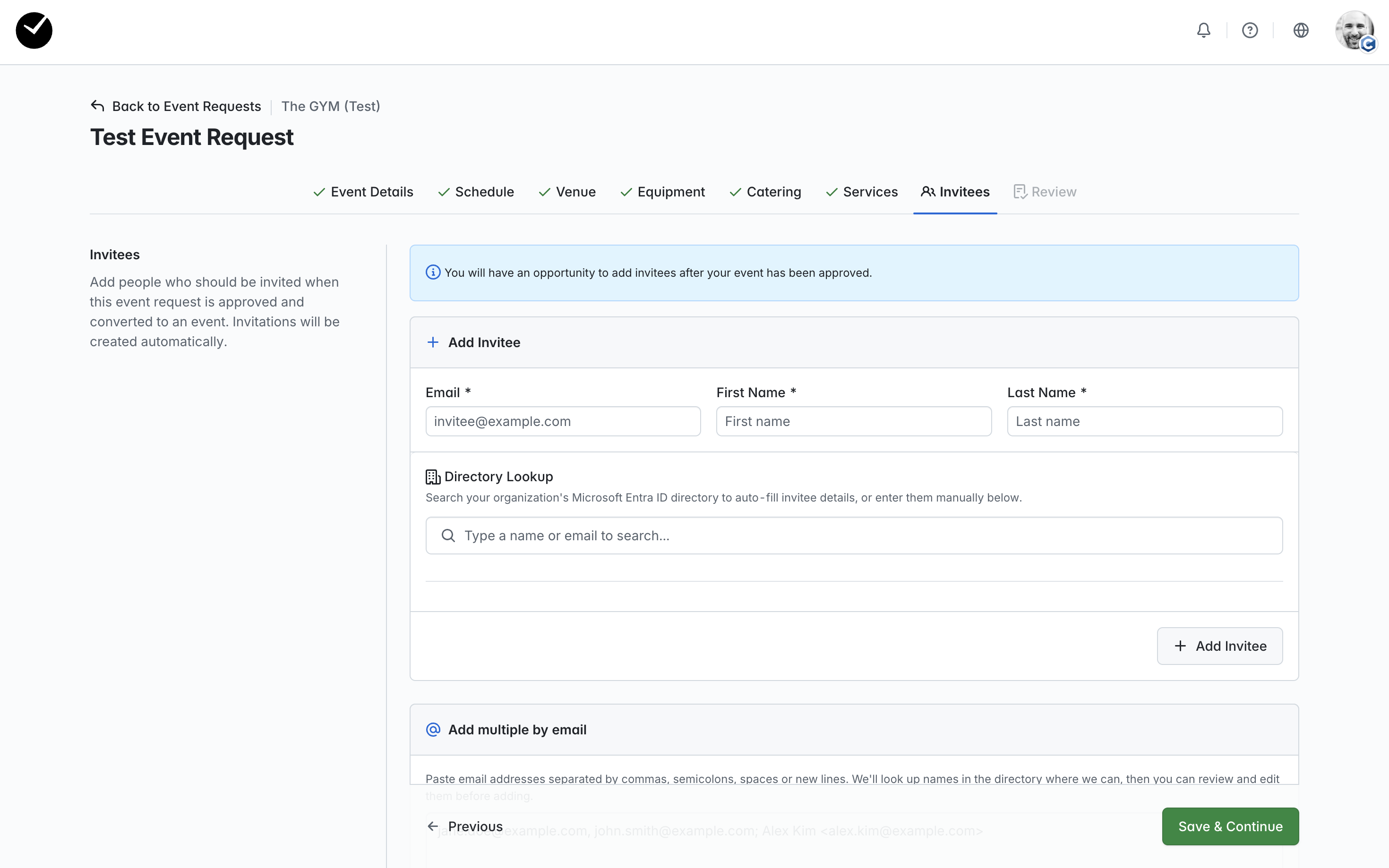
Task: Click the plus icon in Add Invitee header
Action: pyautogui.click(x=433, y=342)
